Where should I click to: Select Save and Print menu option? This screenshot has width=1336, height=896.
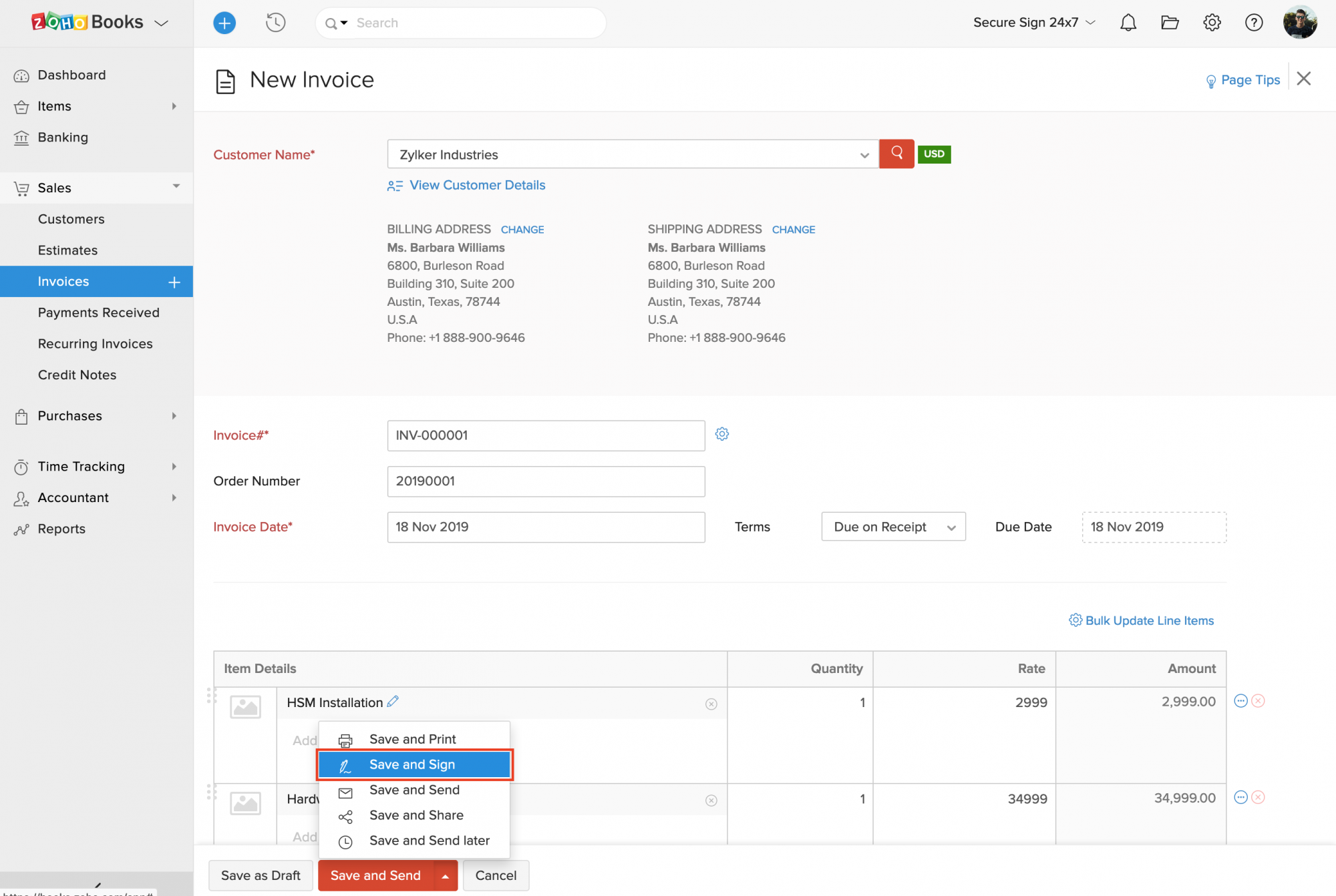(x=411, y=739)
